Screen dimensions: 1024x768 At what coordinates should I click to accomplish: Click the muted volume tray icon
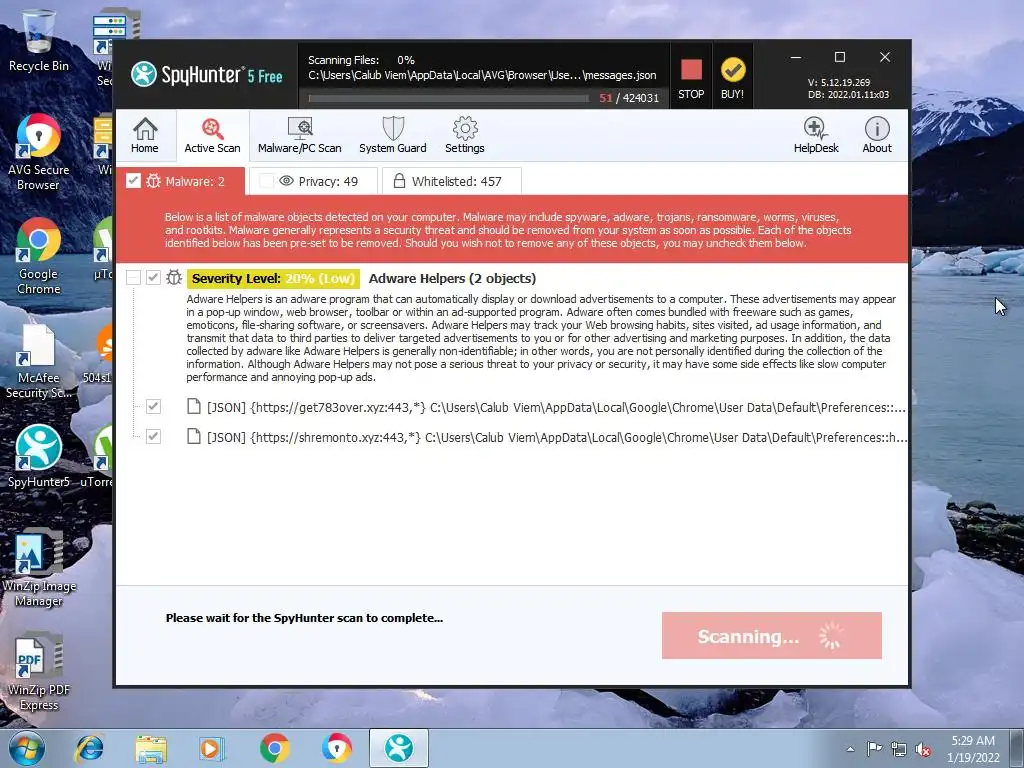pyautogui.click(x=923, y=749)
